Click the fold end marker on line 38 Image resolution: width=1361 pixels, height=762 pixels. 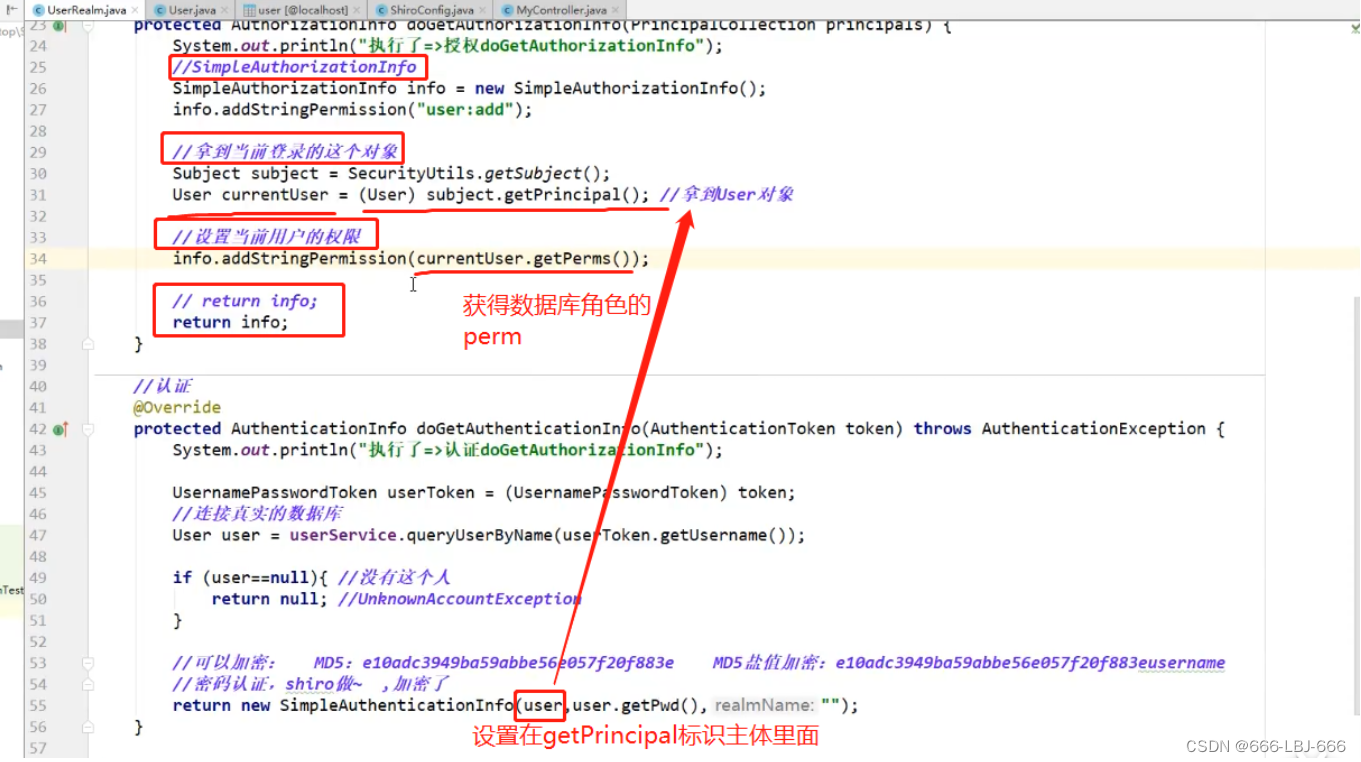(88, 344)
